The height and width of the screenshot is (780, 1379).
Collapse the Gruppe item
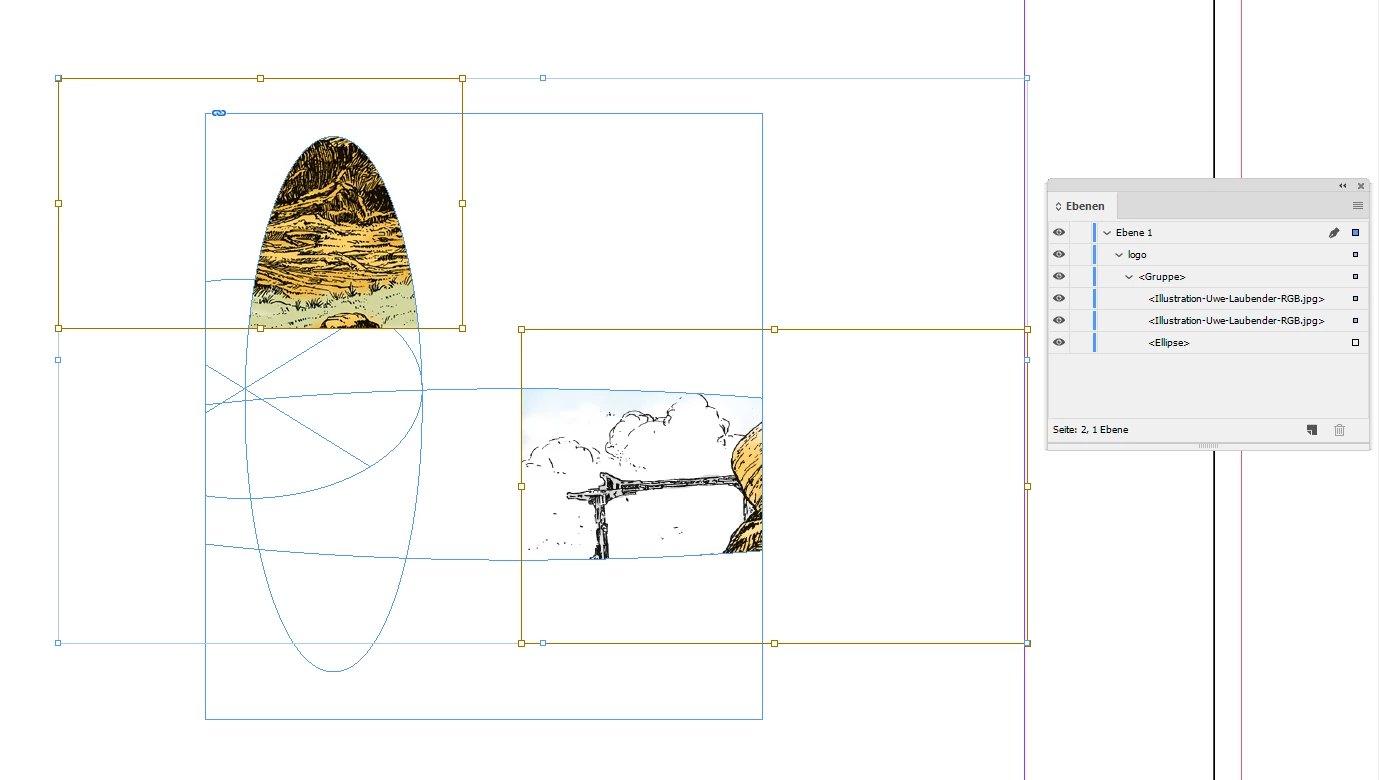click(x=1130, y=277)
